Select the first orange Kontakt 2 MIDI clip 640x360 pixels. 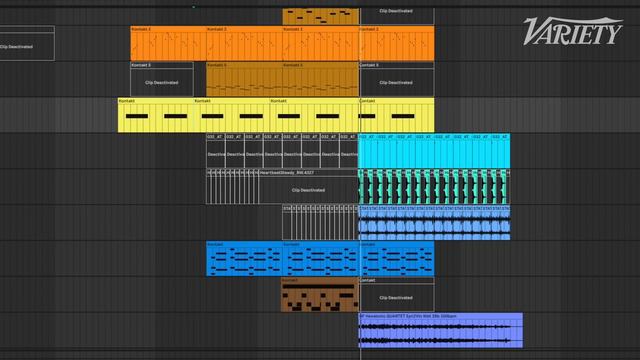coord(168,44)
